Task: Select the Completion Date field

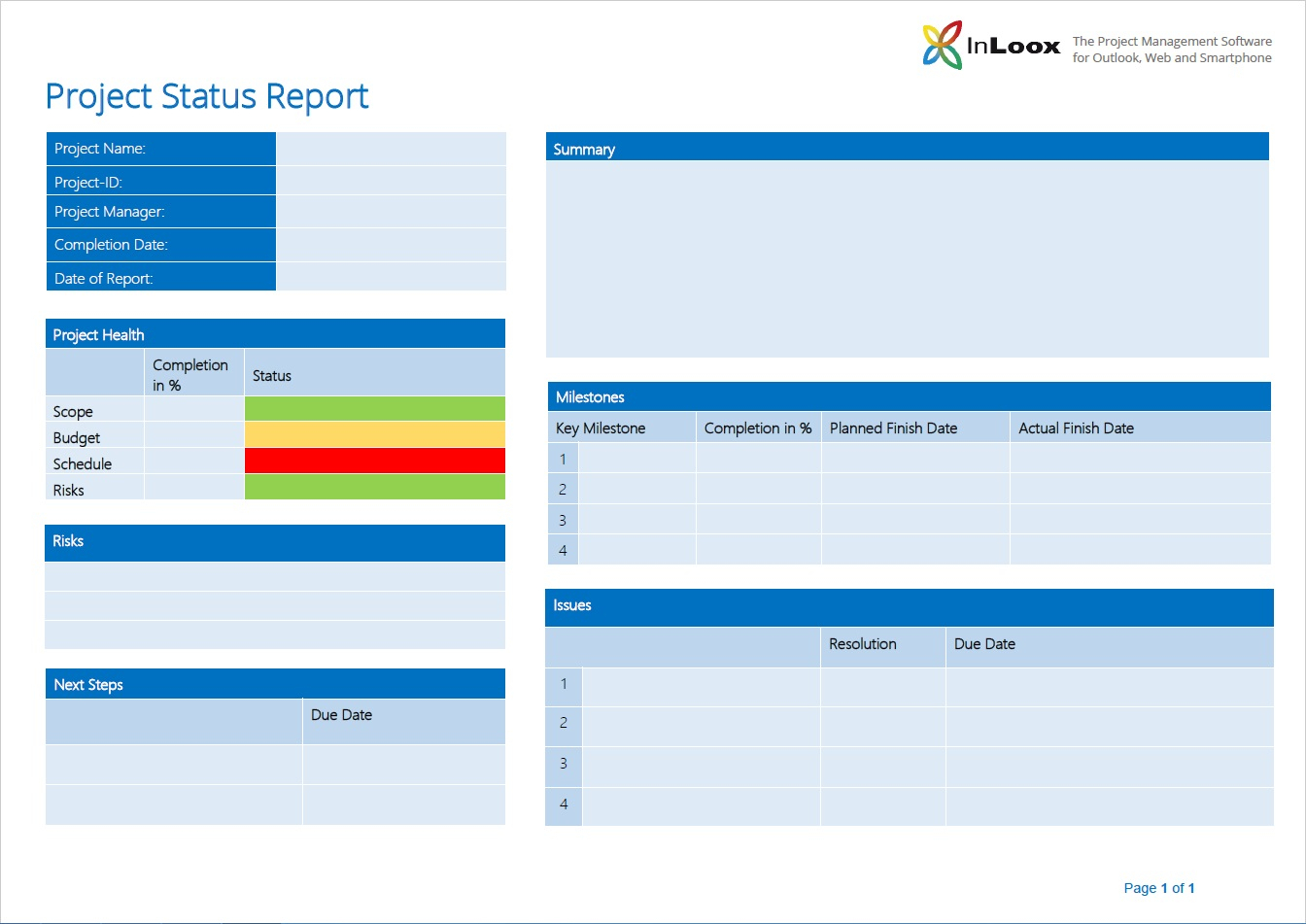Action: pyautogui.click(x=391, y=244)
